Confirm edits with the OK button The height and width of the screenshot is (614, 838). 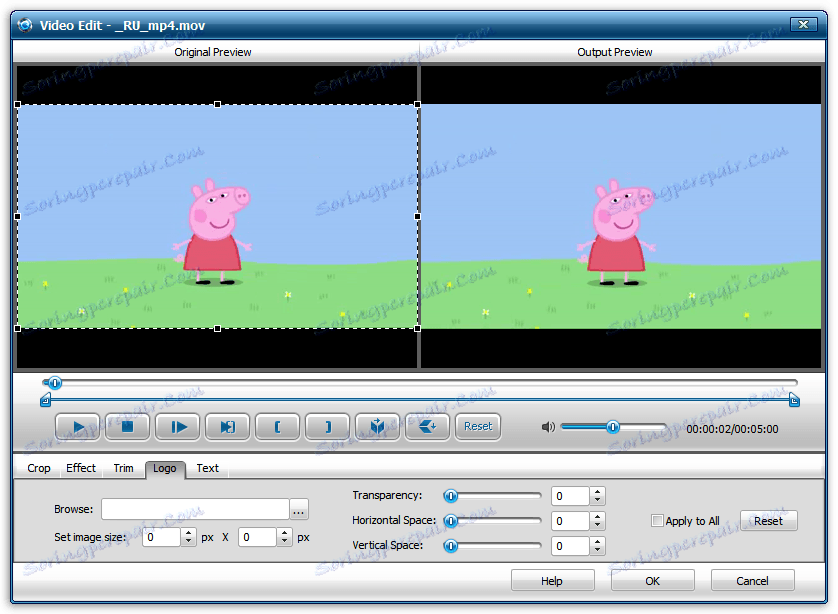pos(652,580)
